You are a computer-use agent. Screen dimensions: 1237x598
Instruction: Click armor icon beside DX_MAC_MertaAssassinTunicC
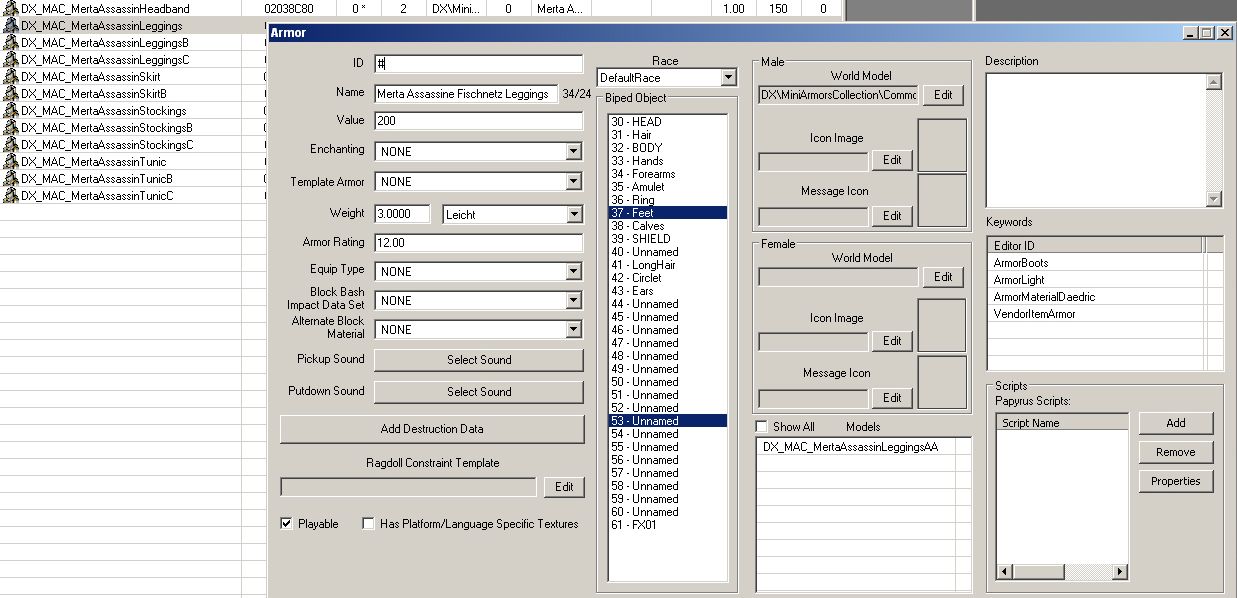click(11, 196)
